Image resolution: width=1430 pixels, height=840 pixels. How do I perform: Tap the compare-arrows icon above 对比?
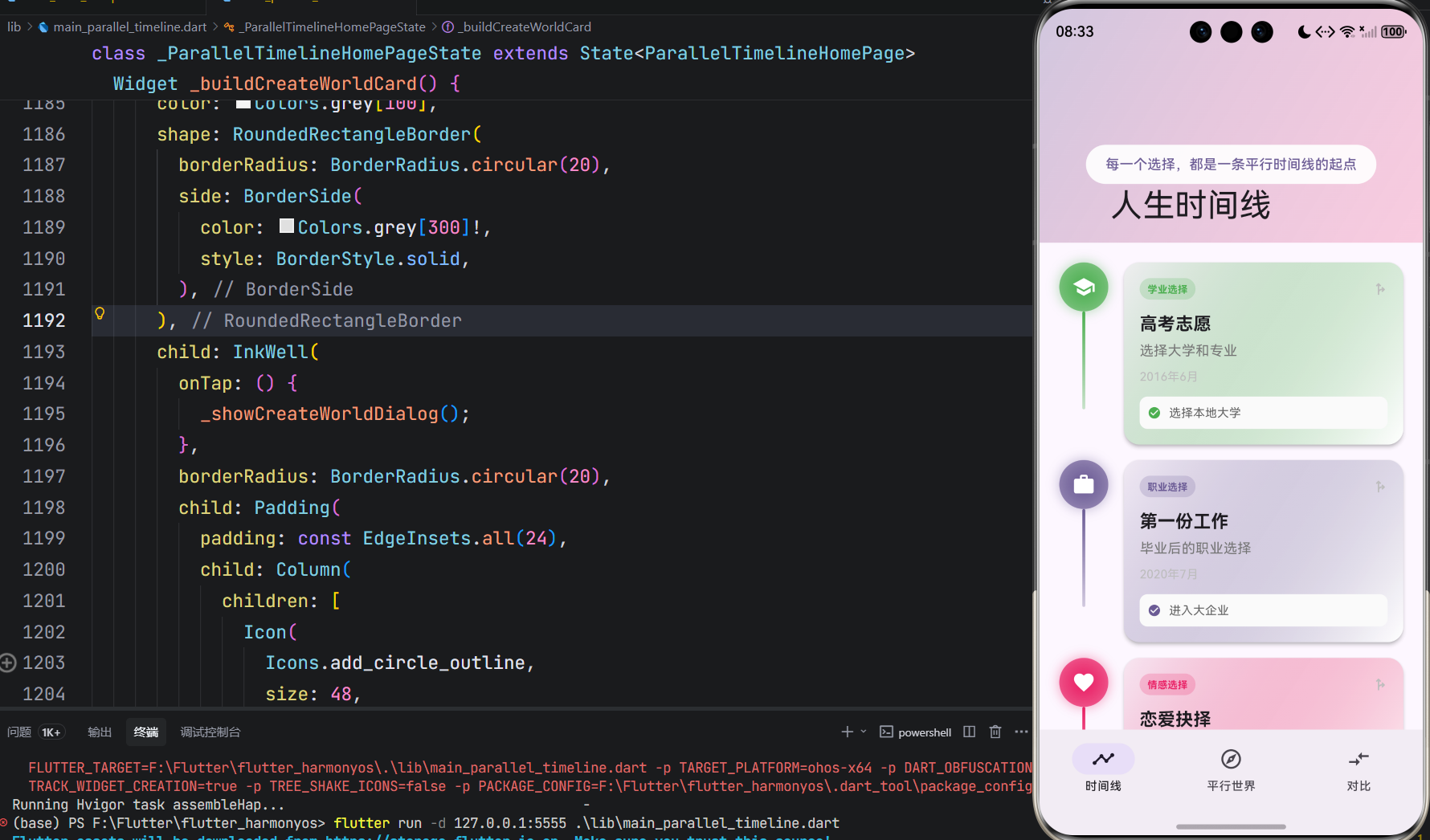tap(1358, 759)
